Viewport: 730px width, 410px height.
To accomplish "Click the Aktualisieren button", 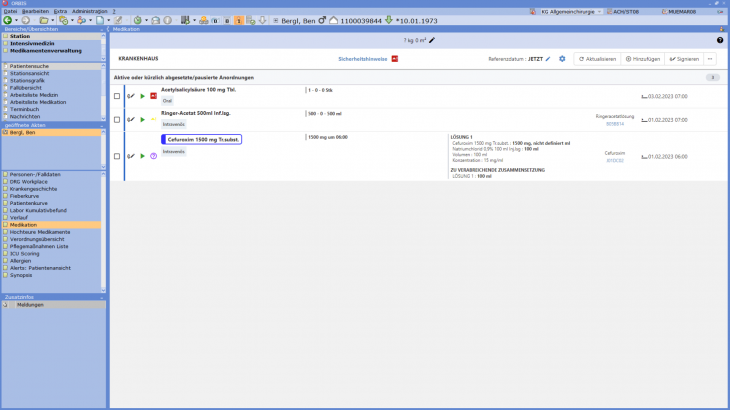I will coord(594,59).
